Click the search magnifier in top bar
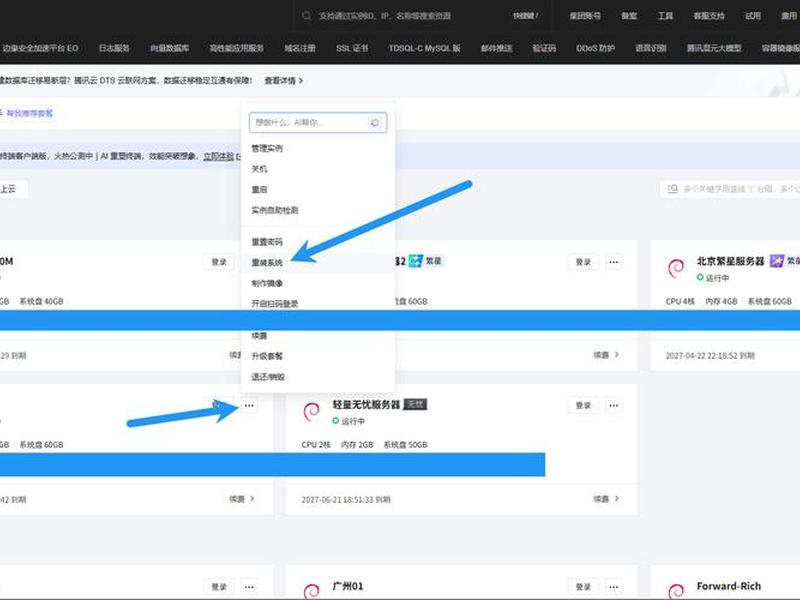The image size is (800, 600). click(306, 16)
